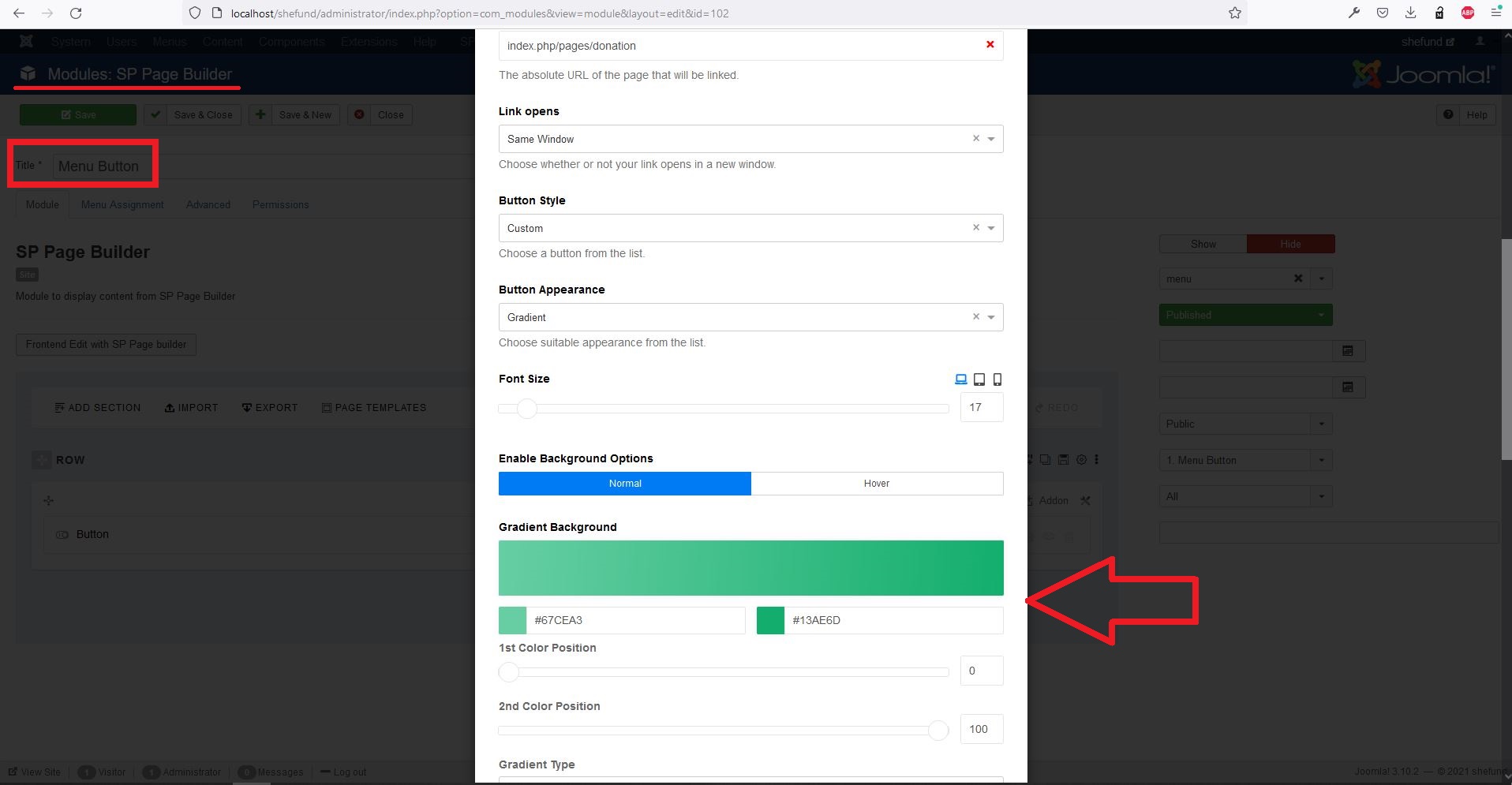
Task: Click the Font Size slider handle
Action: click(x=527, y=409)
